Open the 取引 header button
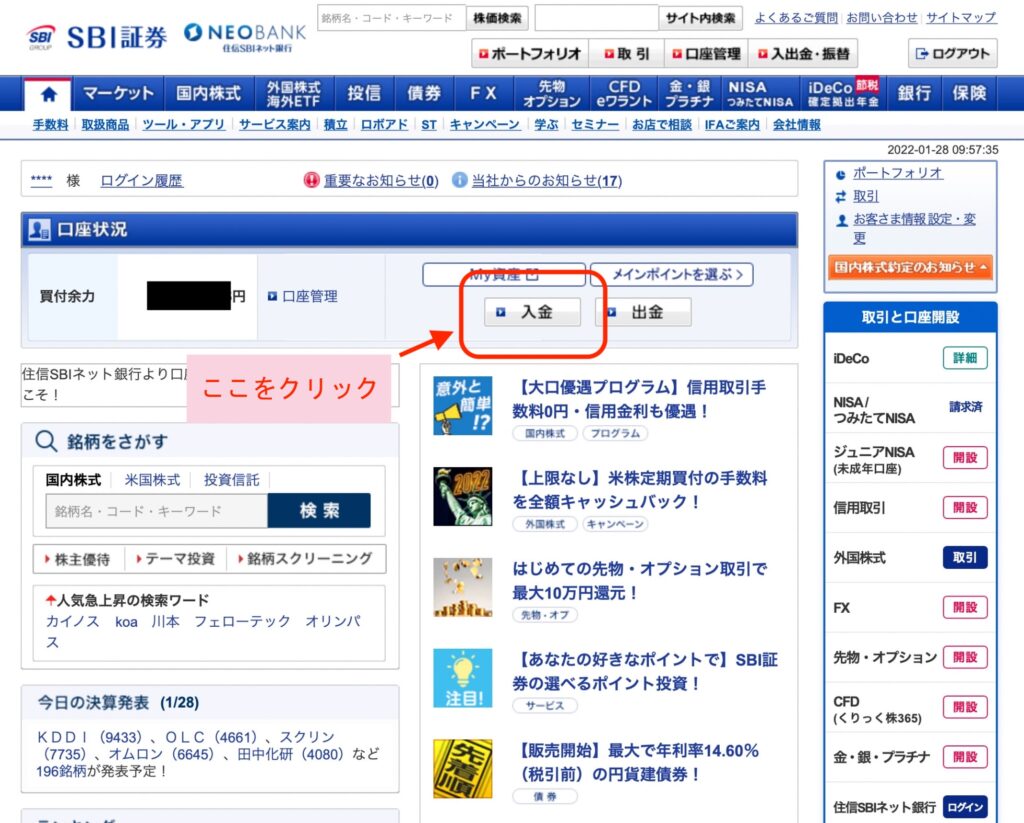This screenshot has width=1024, height=823. (x=626, y=54)
